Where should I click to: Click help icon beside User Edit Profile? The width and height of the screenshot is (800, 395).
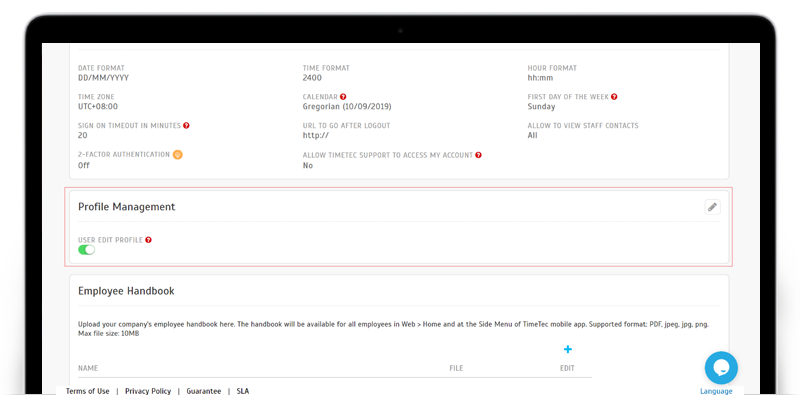tap(148, 240)
